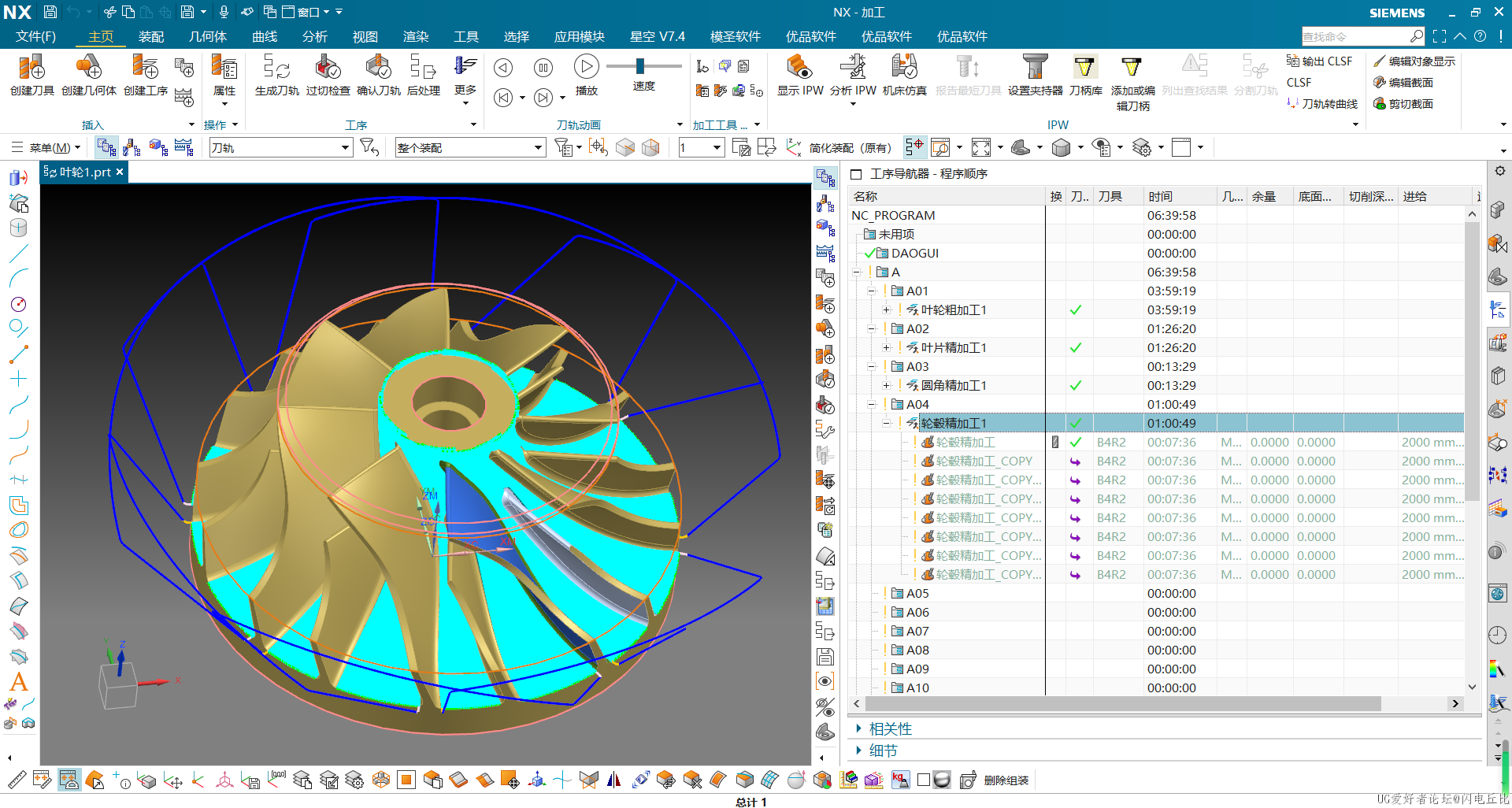Viewport: 1512px width, 808px height.
Task: Expand the 叶片精加工1 node
Action: pos(887,347)
